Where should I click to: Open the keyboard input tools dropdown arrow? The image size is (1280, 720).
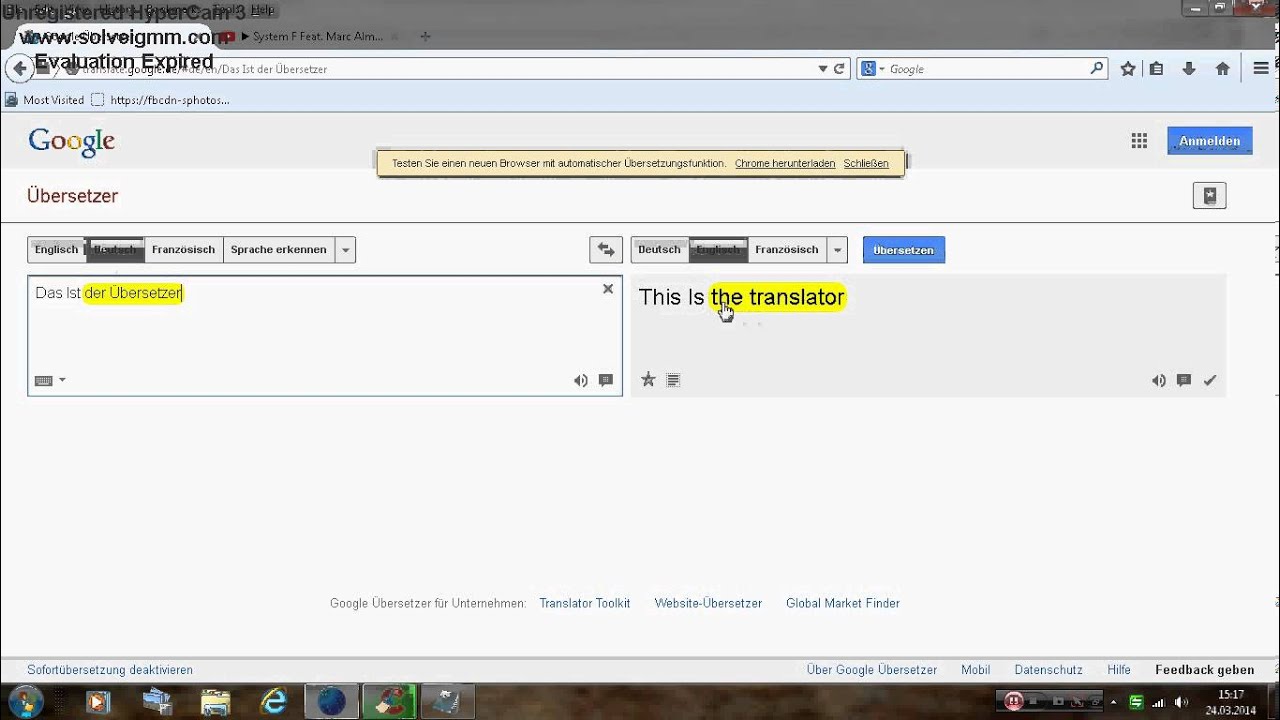(62, 380)
